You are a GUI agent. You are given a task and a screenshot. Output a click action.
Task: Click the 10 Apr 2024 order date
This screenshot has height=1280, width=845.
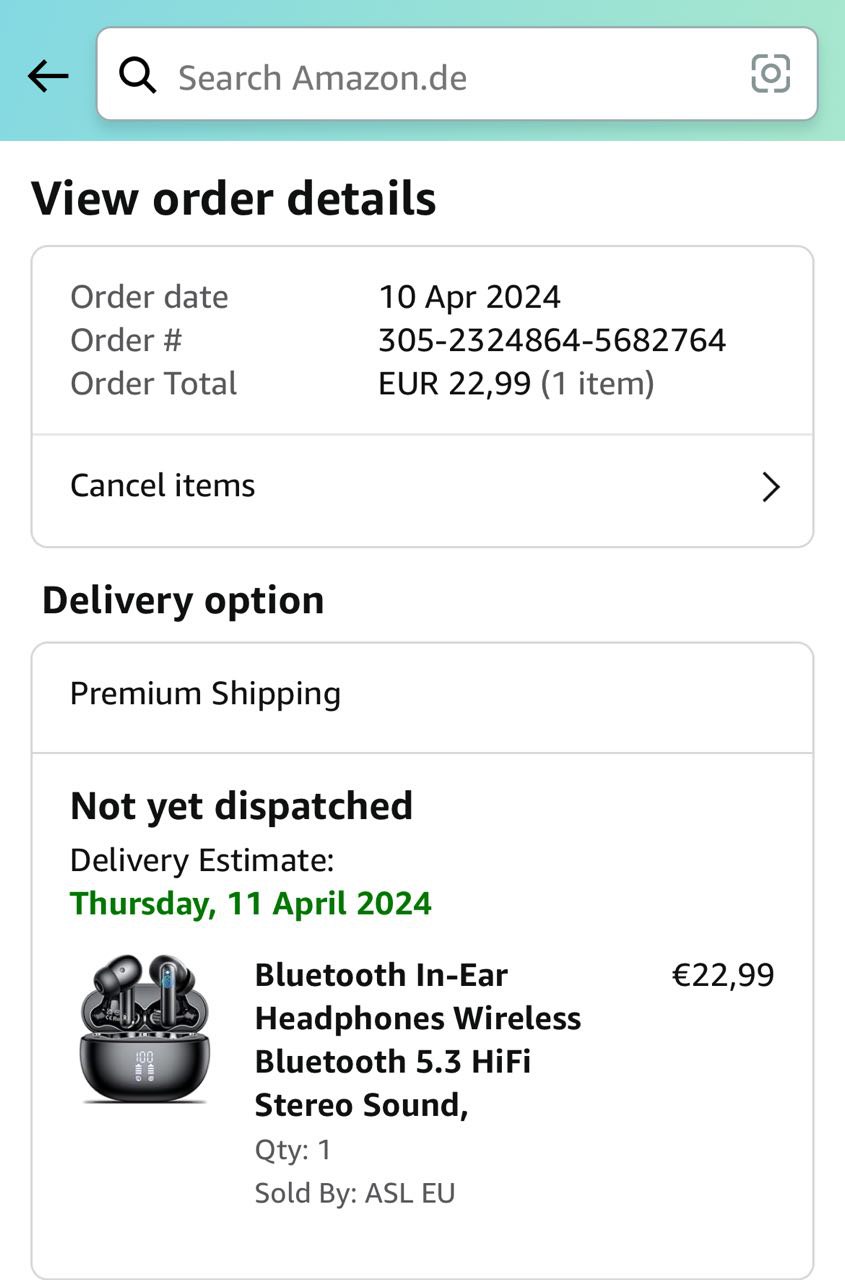469,297
